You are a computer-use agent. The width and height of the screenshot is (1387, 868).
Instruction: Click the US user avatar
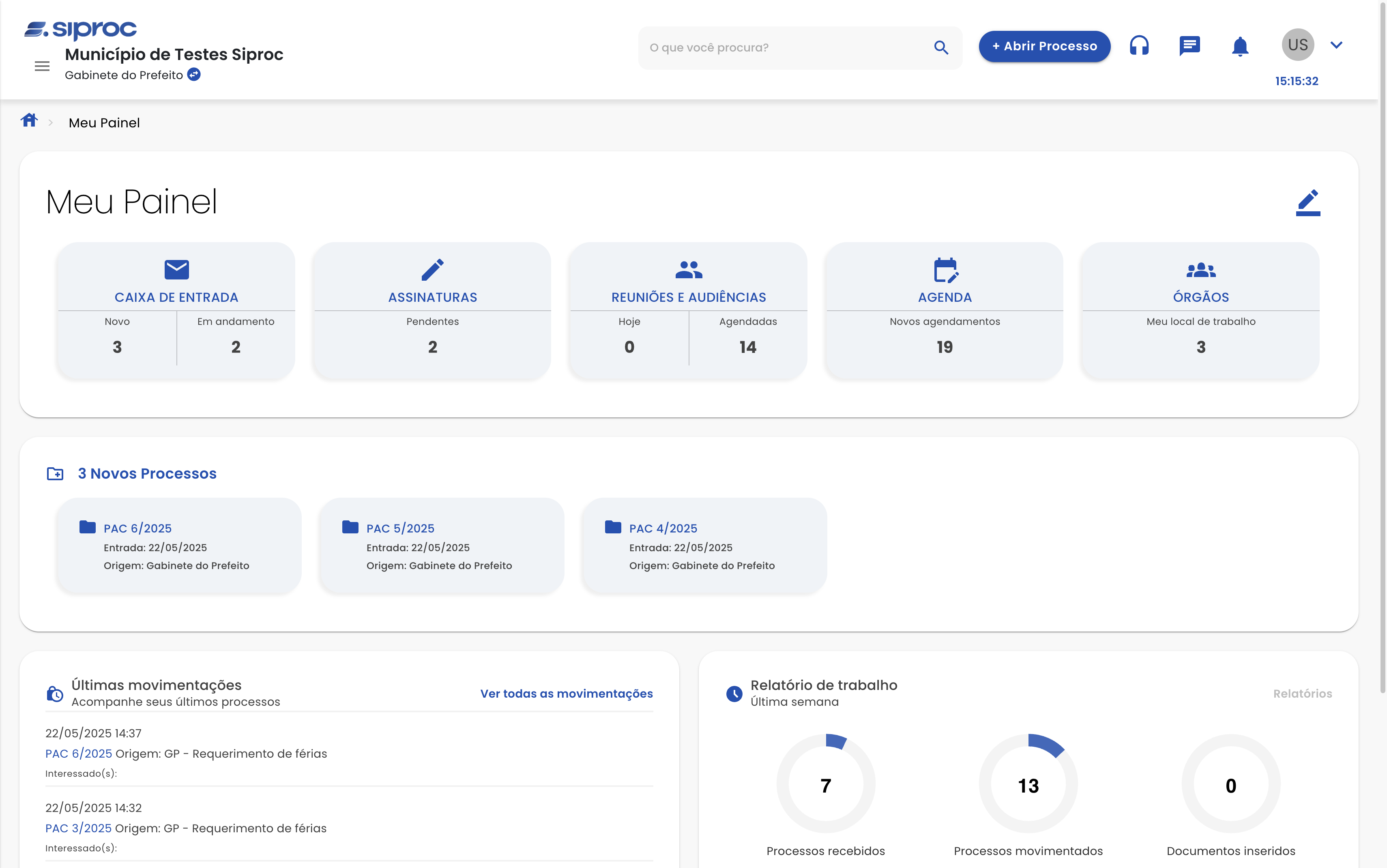coord(1297,45)
